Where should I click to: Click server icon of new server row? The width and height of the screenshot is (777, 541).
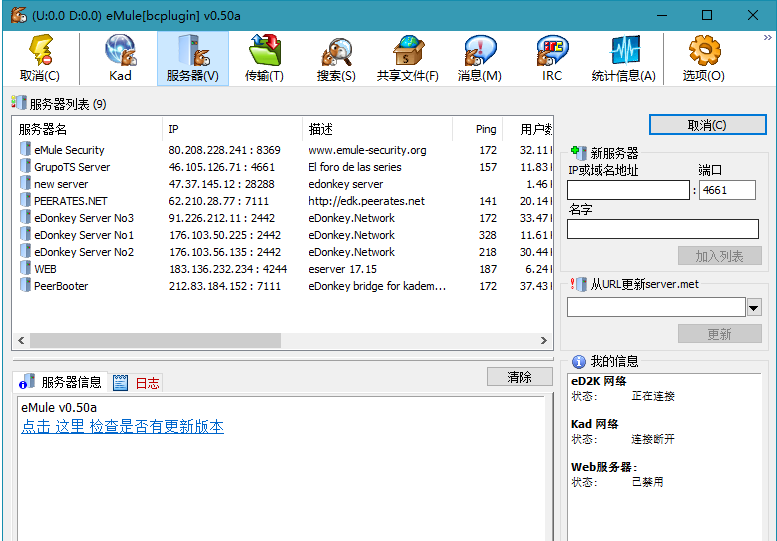tap(25, 183)
